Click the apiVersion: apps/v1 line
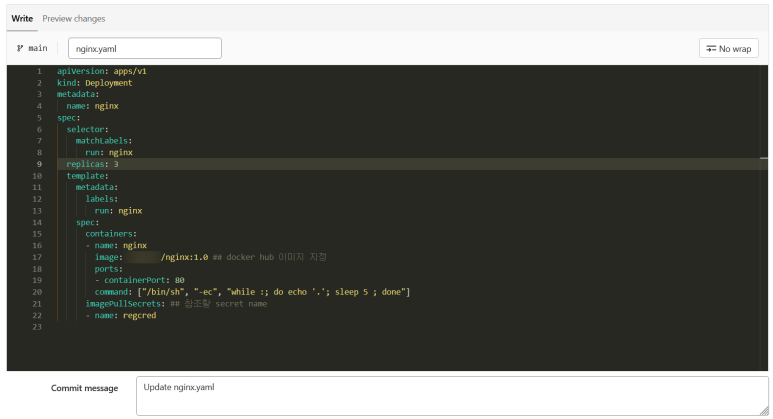This screenshot has width=773, height=419. [103, 71]
